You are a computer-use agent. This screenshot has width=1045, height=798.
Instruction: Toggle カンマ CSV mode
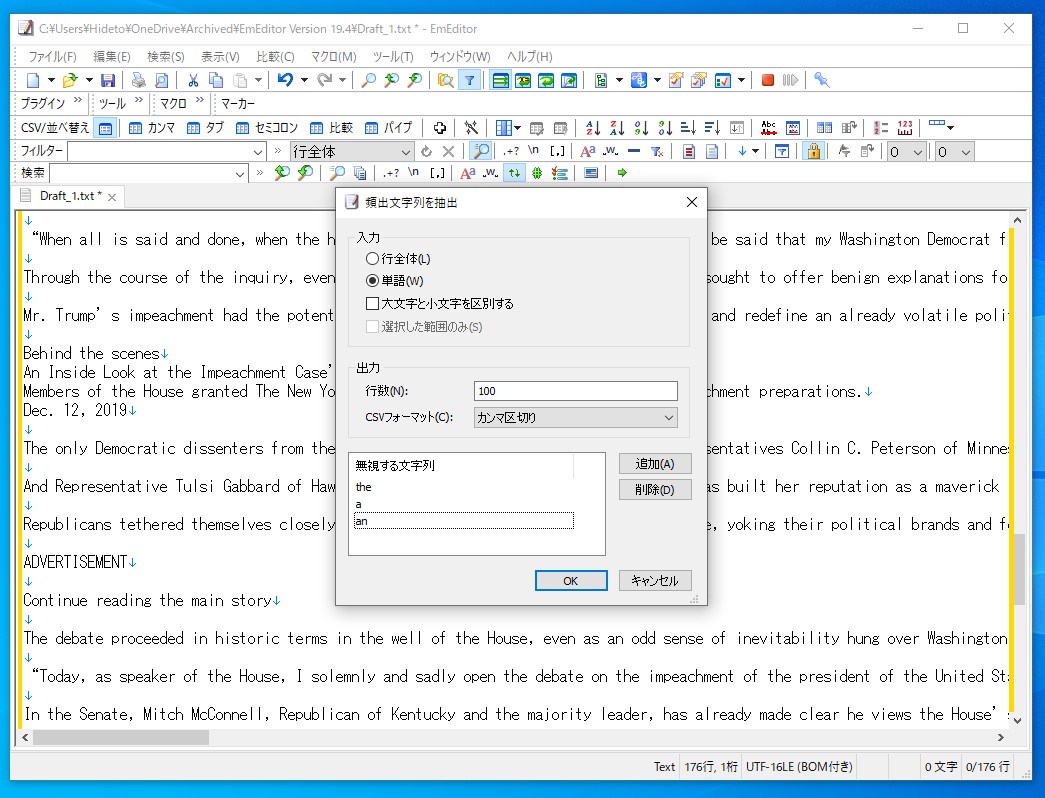click(151, 128)
